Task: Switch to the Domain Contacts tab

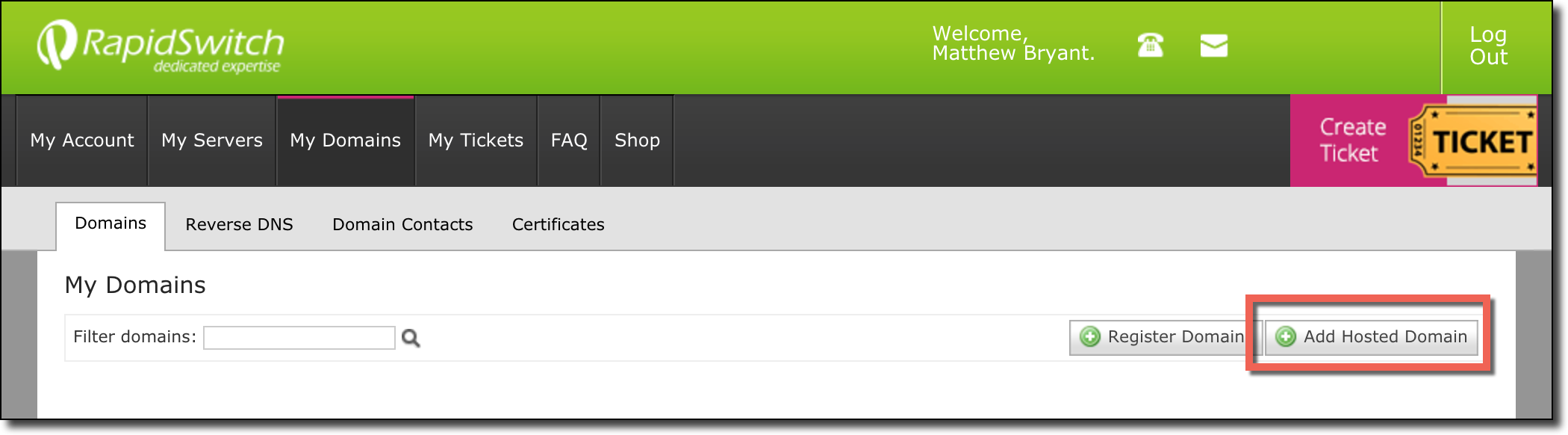Action: 402,224
